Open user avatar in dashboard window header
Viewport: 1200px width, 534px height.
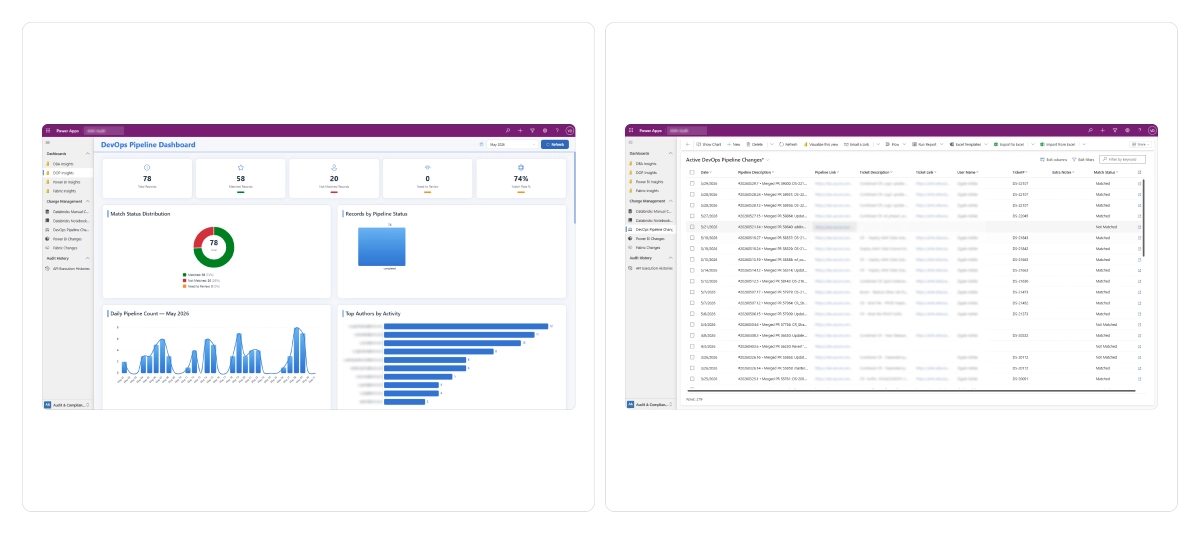[570, 130]
